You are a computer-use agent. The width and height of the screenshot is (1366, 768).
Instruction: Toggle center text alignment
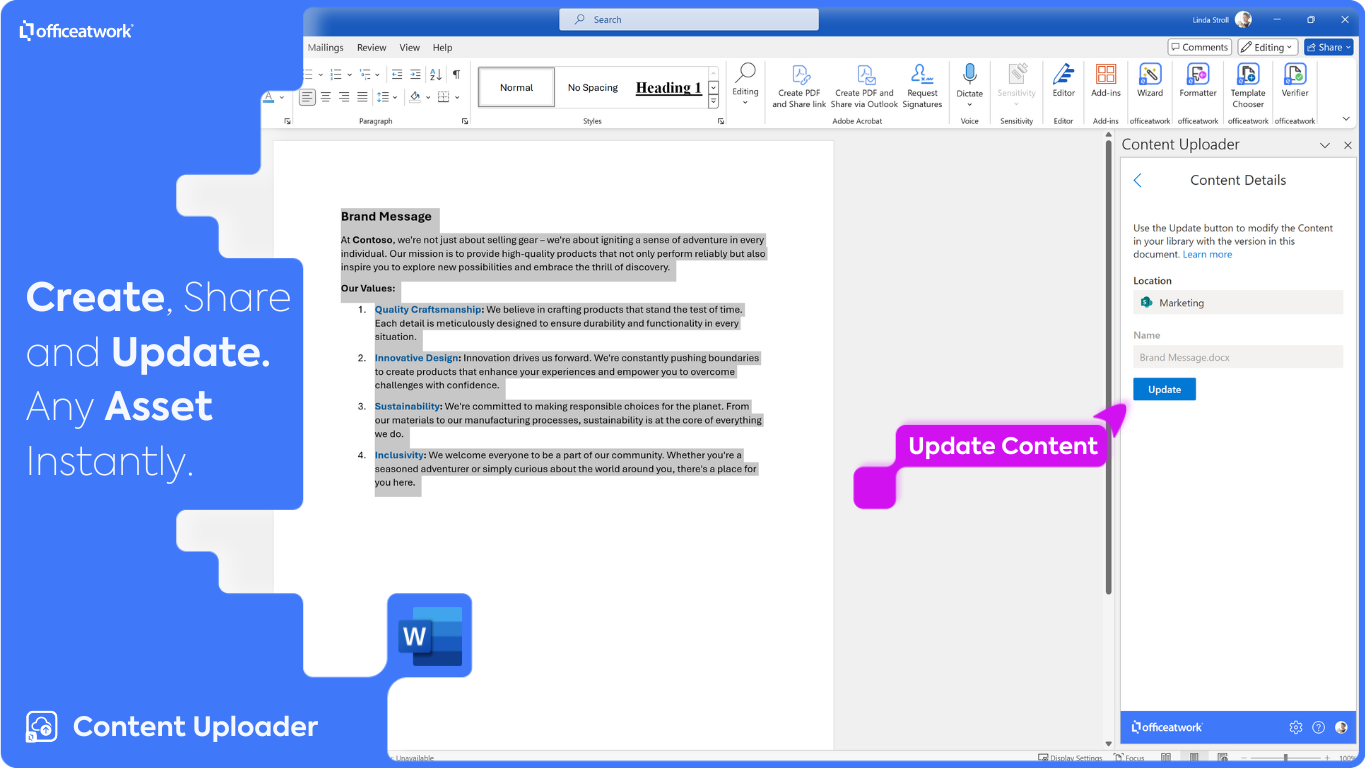[x=326, y=97]
